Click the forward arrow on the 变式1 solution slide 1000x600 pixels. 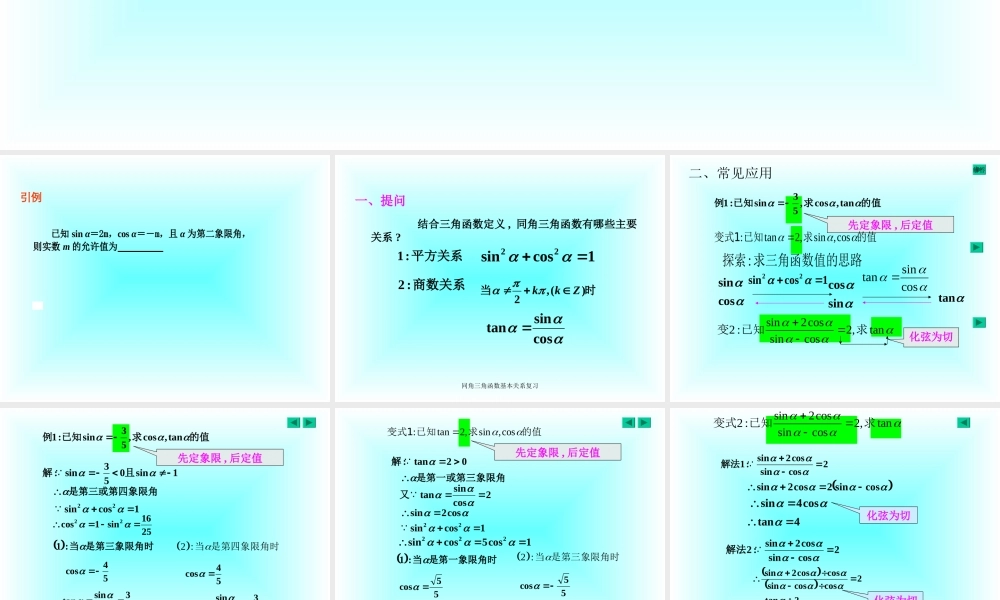click(x=645, y=423)
